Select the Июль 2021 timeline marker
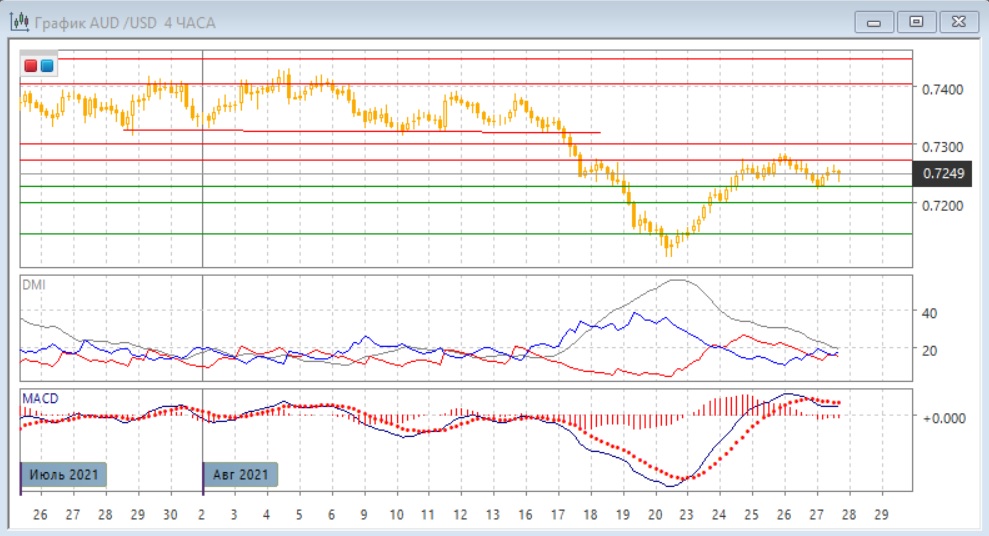Screen dimensions: 989x536 (x=64, y=474)
